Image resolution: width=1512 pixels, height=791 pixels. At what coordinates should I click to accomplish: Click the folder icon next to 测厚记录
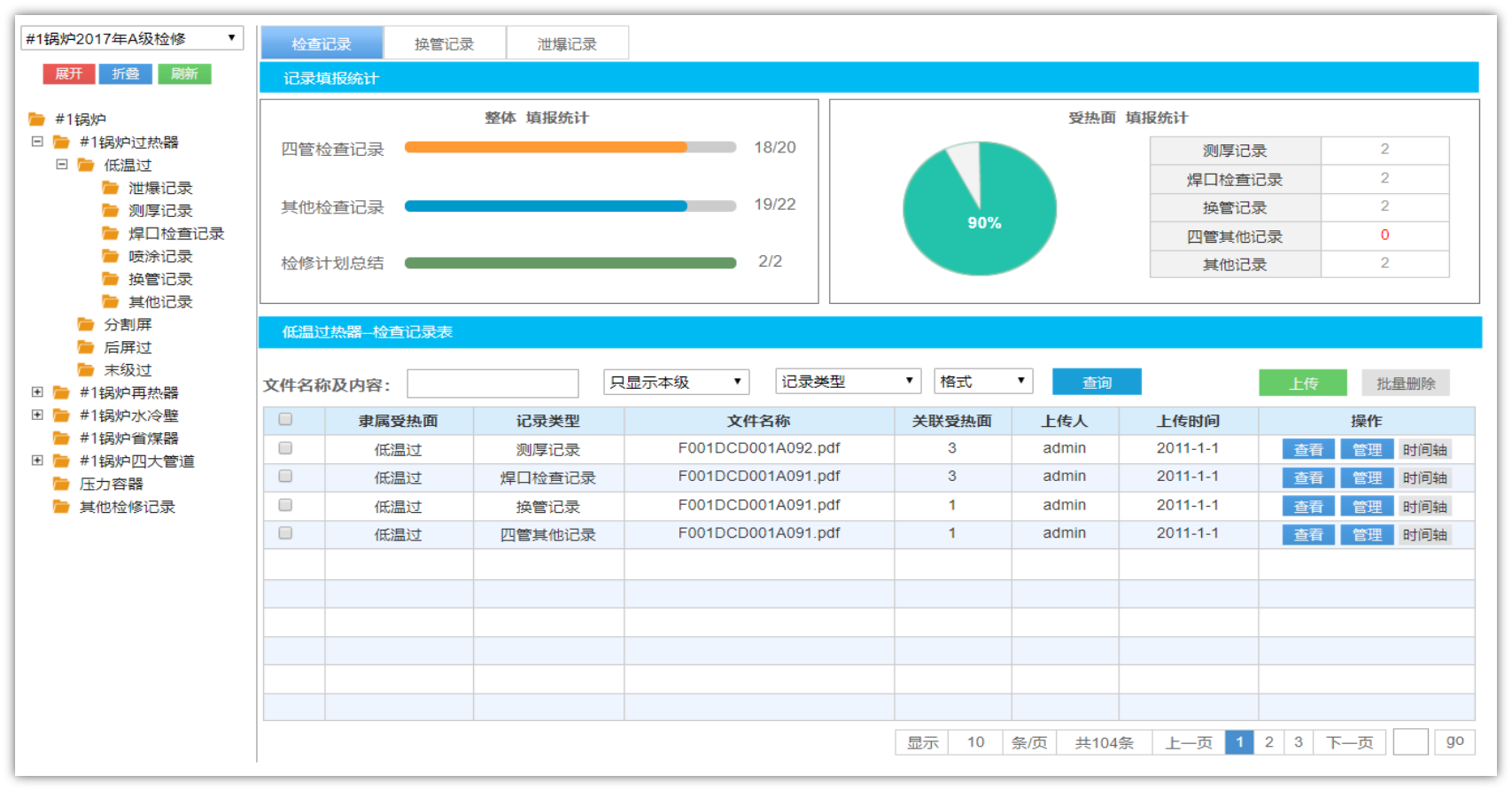111,211
